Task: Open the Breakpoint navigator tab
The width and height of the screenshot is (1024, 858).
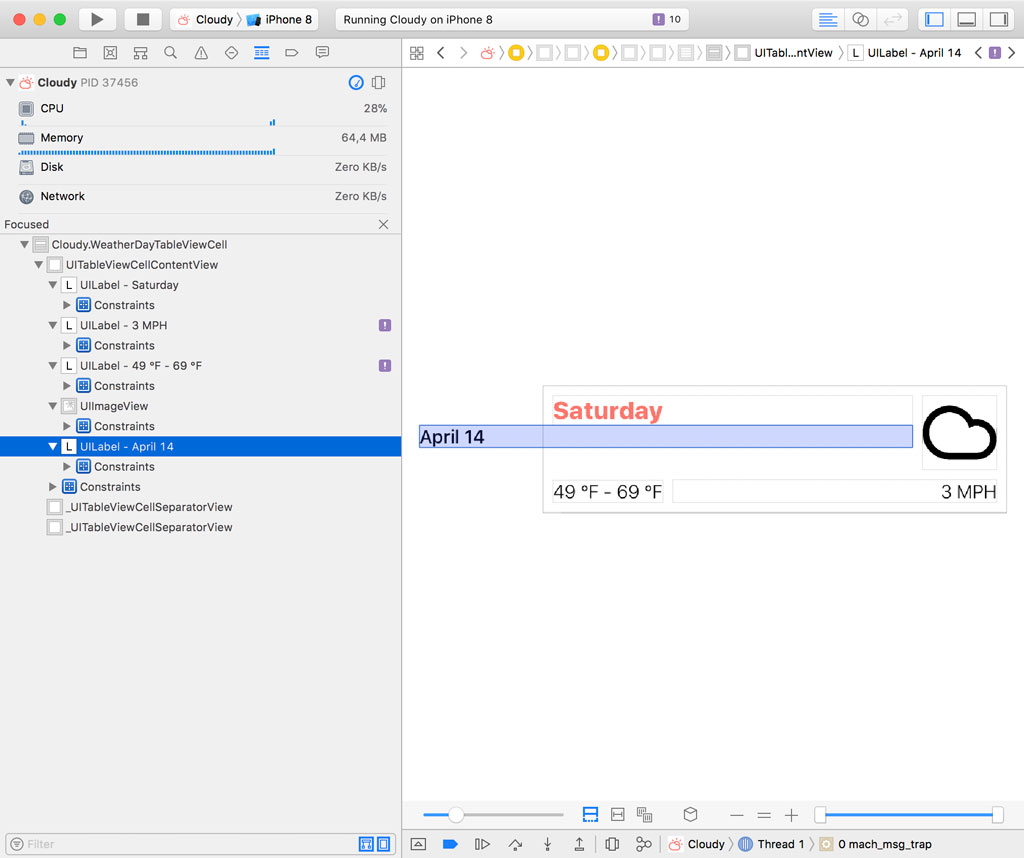Action: point(292,53)
